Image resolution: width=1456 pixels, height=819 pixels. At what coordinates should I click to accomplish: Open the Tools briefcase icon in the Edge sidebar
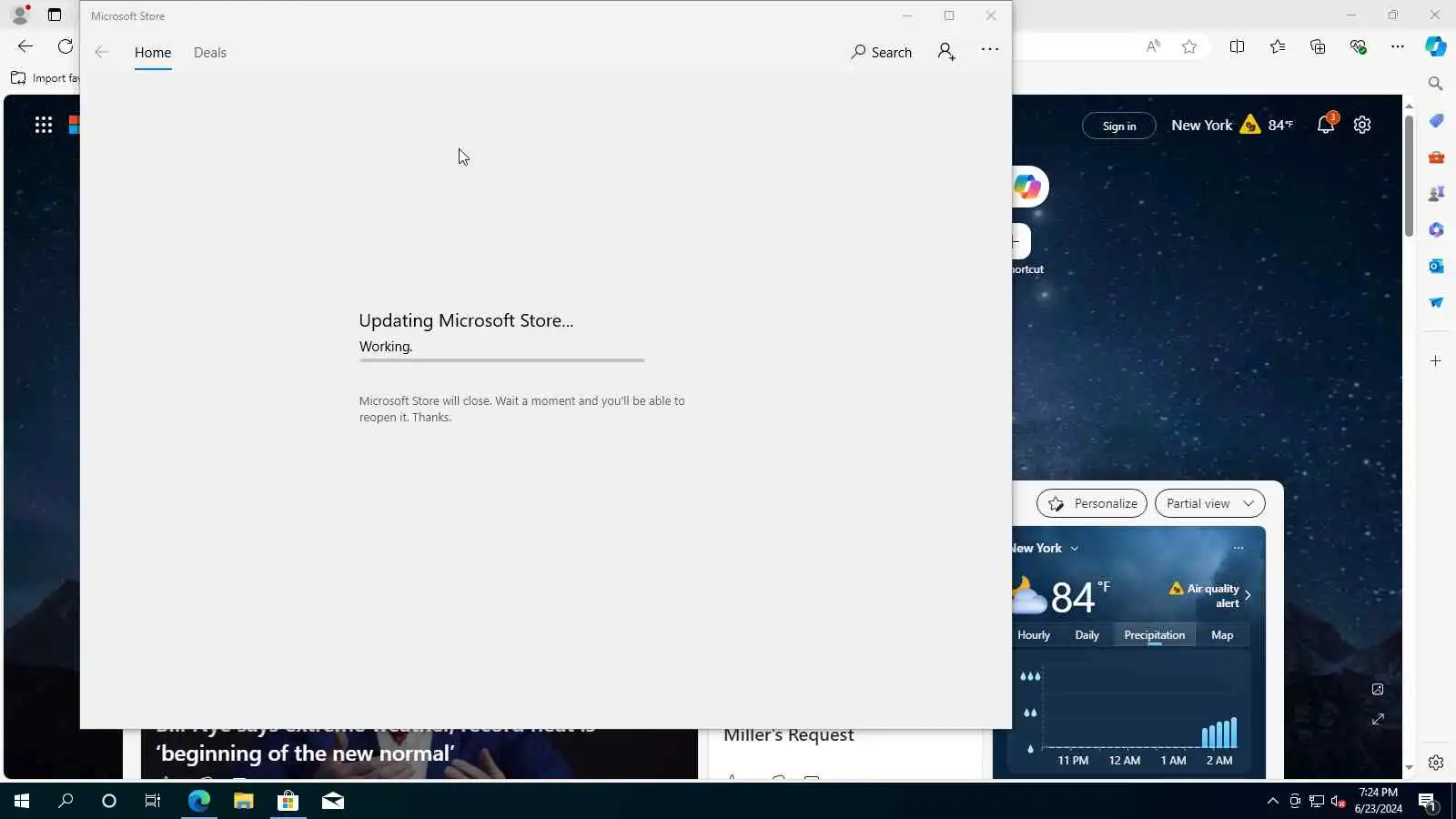tap(1436, 157)
